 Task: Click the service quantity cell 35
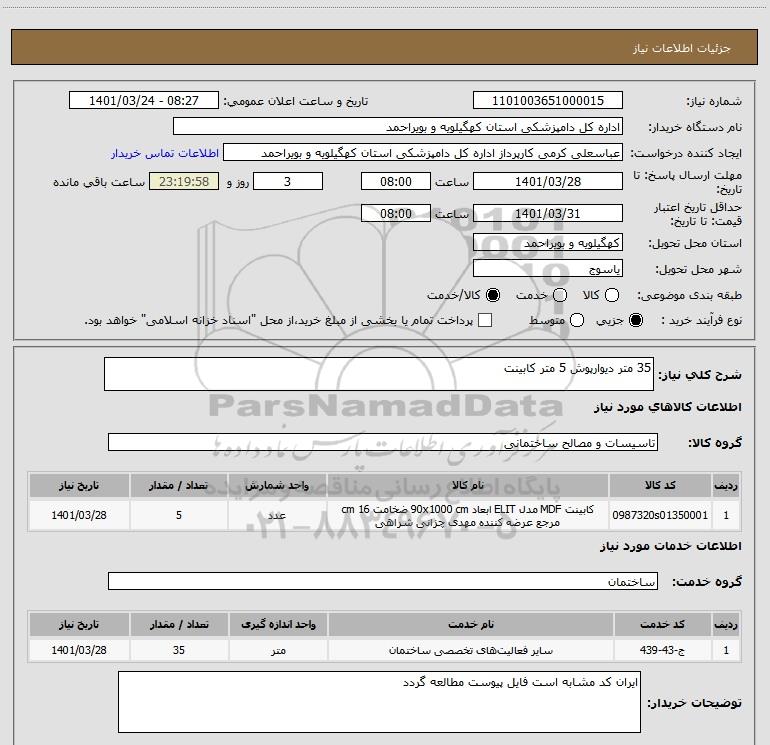coord(179,650)
